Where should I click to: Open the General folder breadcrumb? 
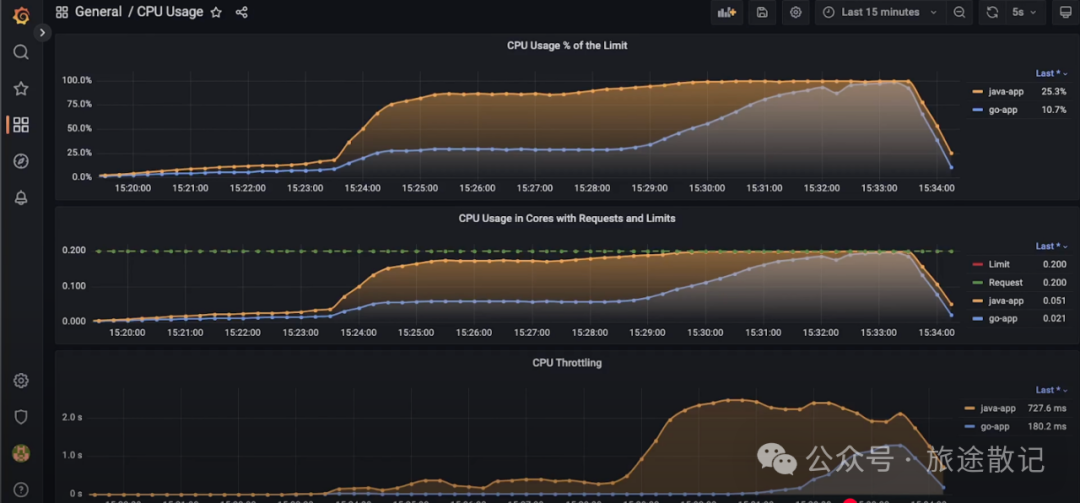(x=98, y=12)
